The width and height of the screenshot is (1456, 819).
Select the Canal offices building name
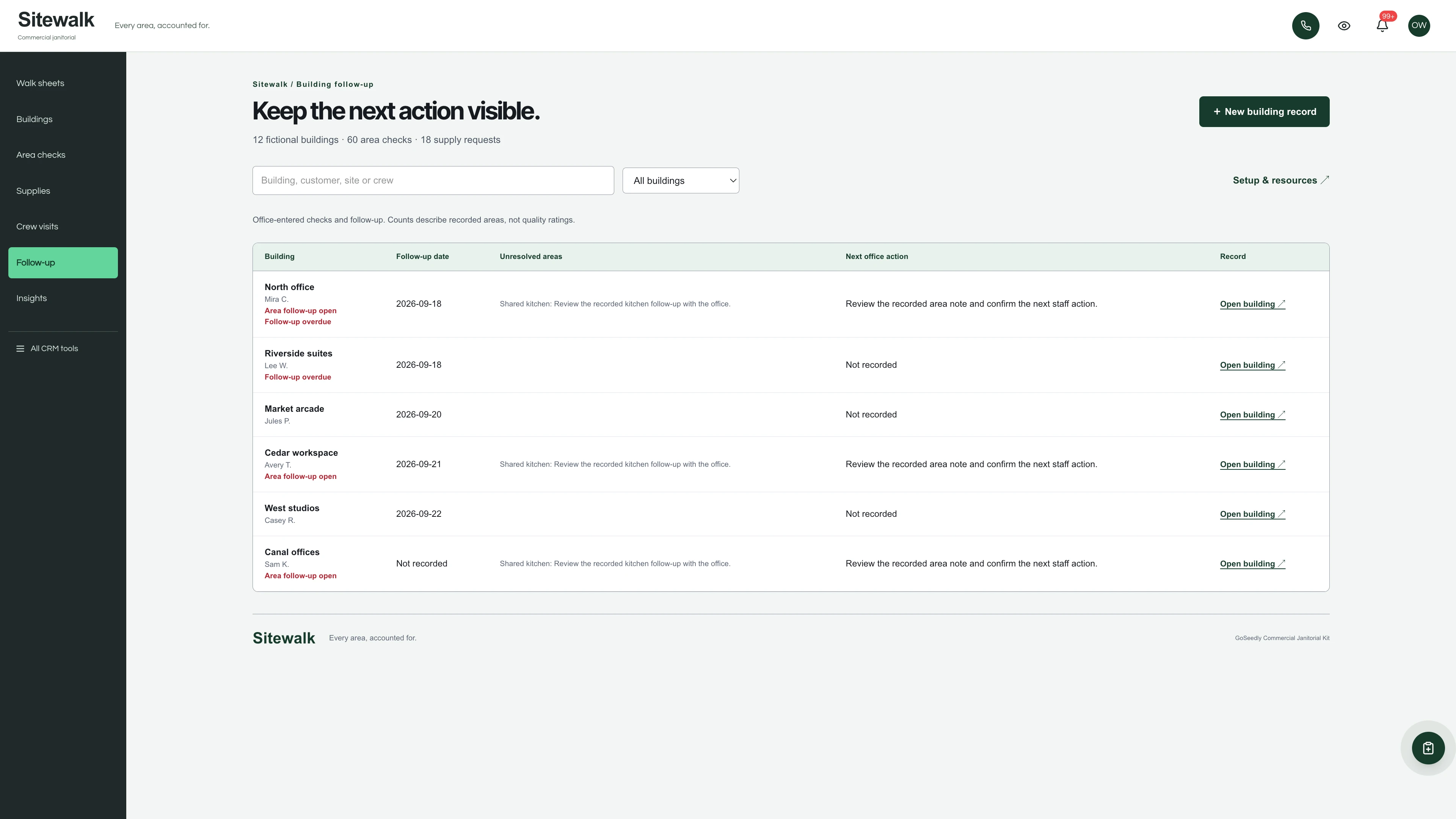click(292, 553)
